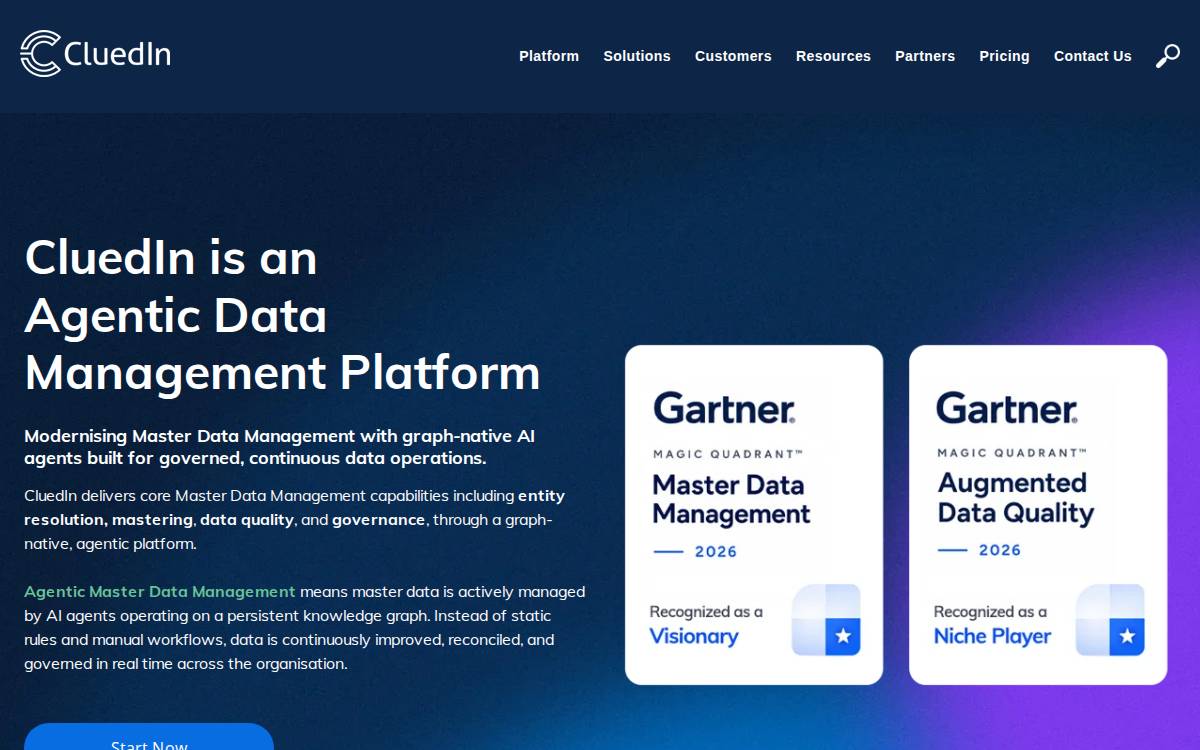Click the "Niche Player" label text
Image resolution: width=1200 pixels, height=750 pixels.
click(x=992, y=636)
